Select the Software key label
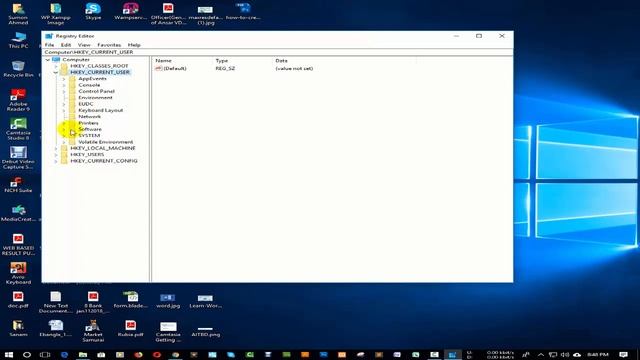The height and width of the screenshot is (360, 640). [90, 129]
